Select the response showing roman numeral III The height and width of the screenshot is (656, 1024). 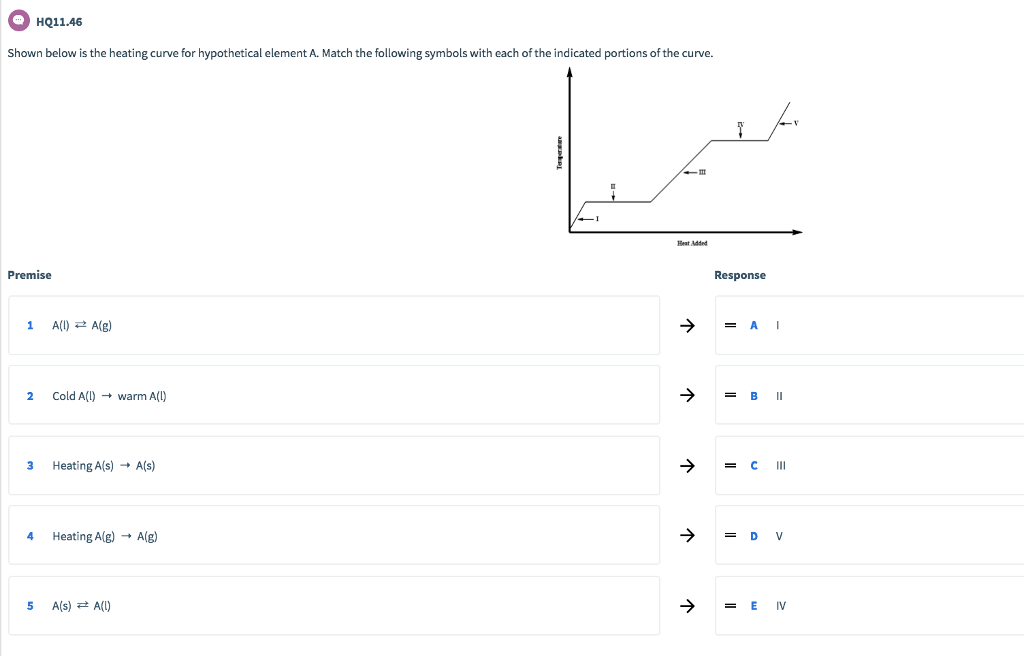click(779, 465)
